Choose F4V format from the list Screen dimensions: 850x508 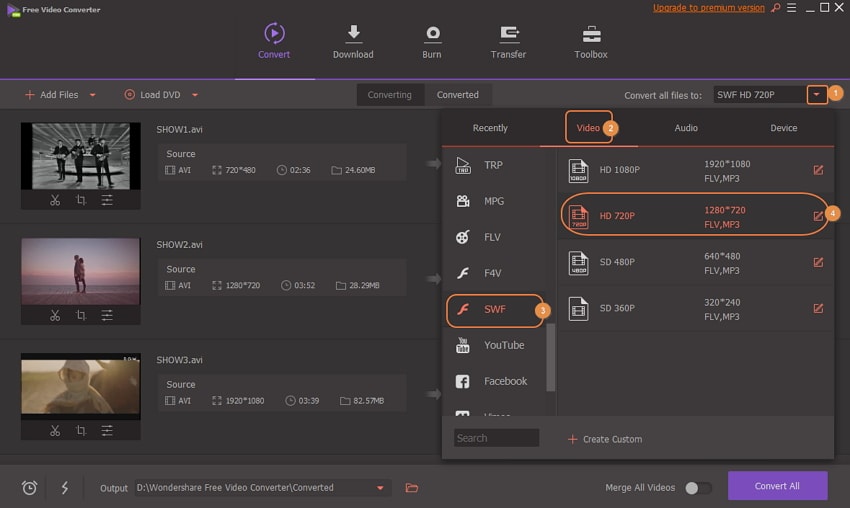point(494,273)
